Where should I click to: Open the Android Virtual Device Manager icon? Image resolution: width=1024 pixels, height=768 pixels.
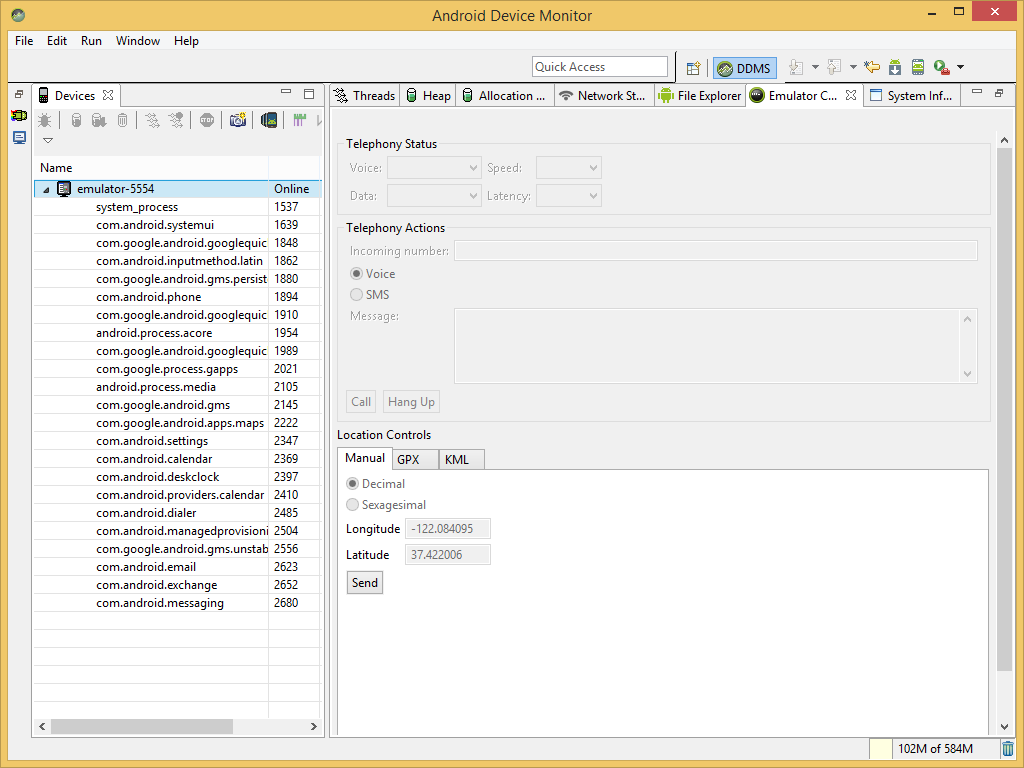[x=918, y=67]
